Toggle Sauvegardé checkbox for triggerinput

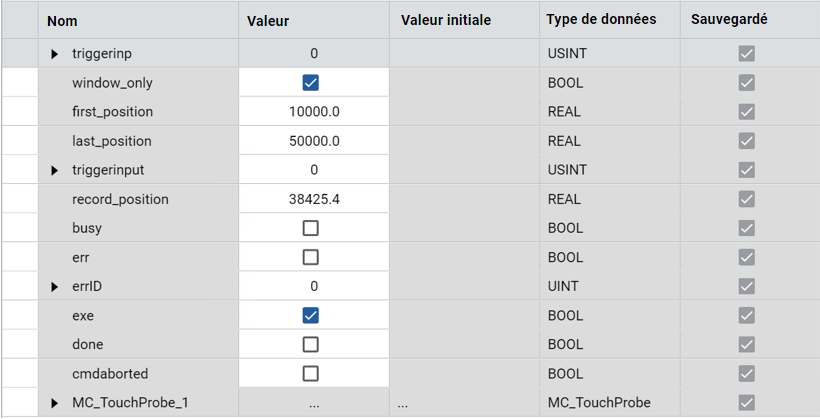click(x=747, y=170)
